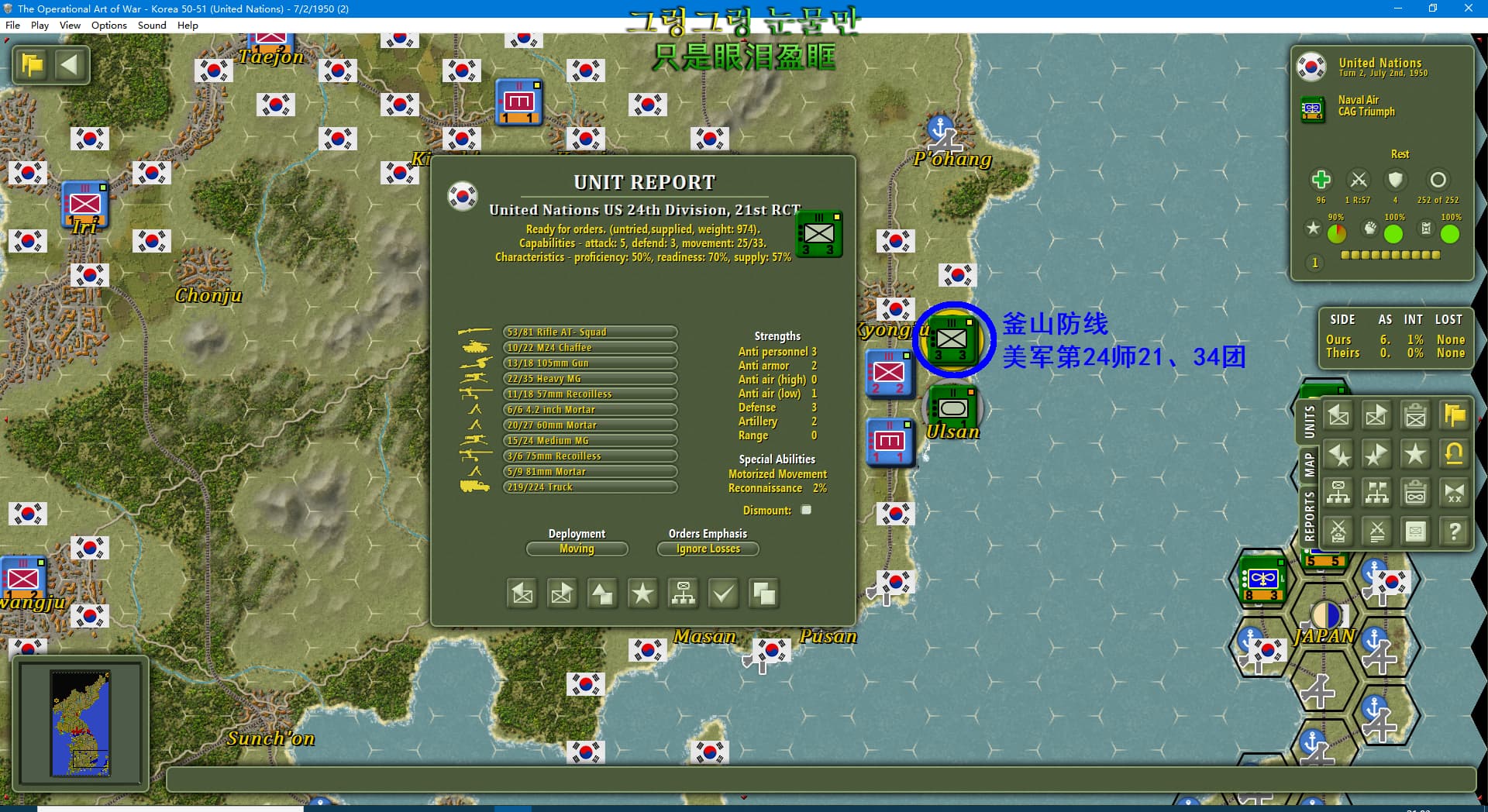This screenshot has width=1488, height=812.
Task: Click the yellow flags button at top left
Action: pos(33,64)
